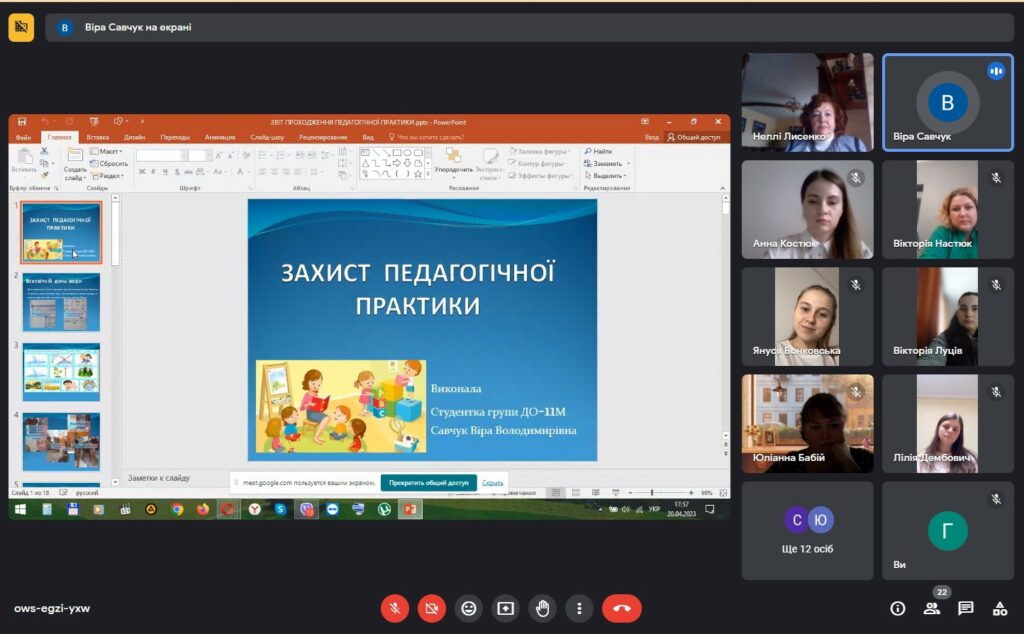Click 'Прекратить общий доступ' button
1024x634 pixels.
428,483
